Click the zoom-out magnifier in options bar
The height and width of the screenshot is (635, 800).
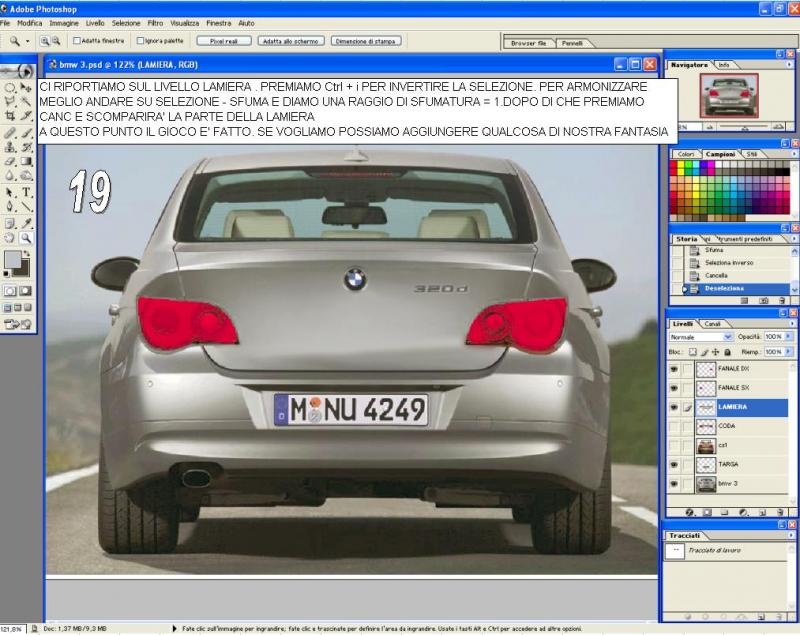[x=56, y=41]
